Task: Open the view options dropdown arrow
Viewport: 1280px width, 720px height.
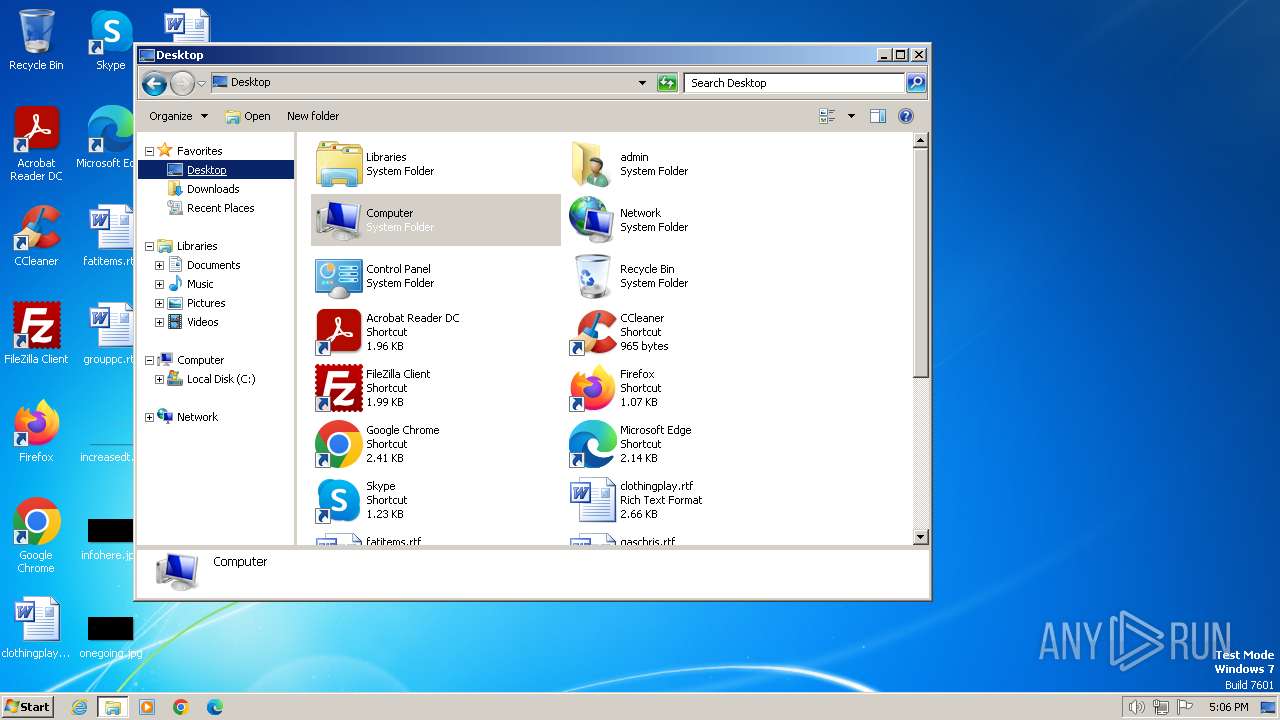Action: point(851,116)
